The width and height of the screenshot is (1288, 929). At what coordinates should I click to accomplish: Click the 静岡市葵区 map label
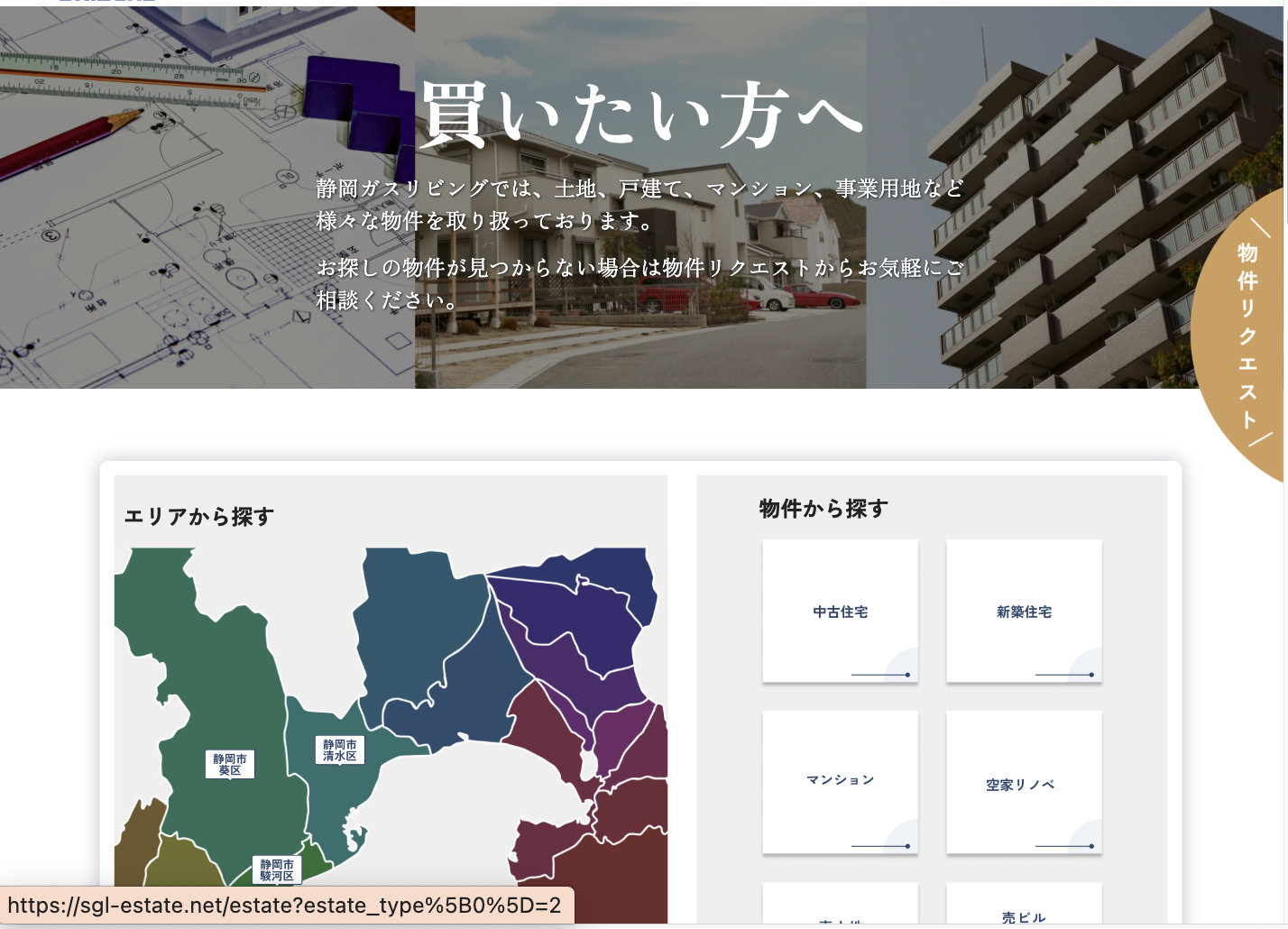[230, 764]
